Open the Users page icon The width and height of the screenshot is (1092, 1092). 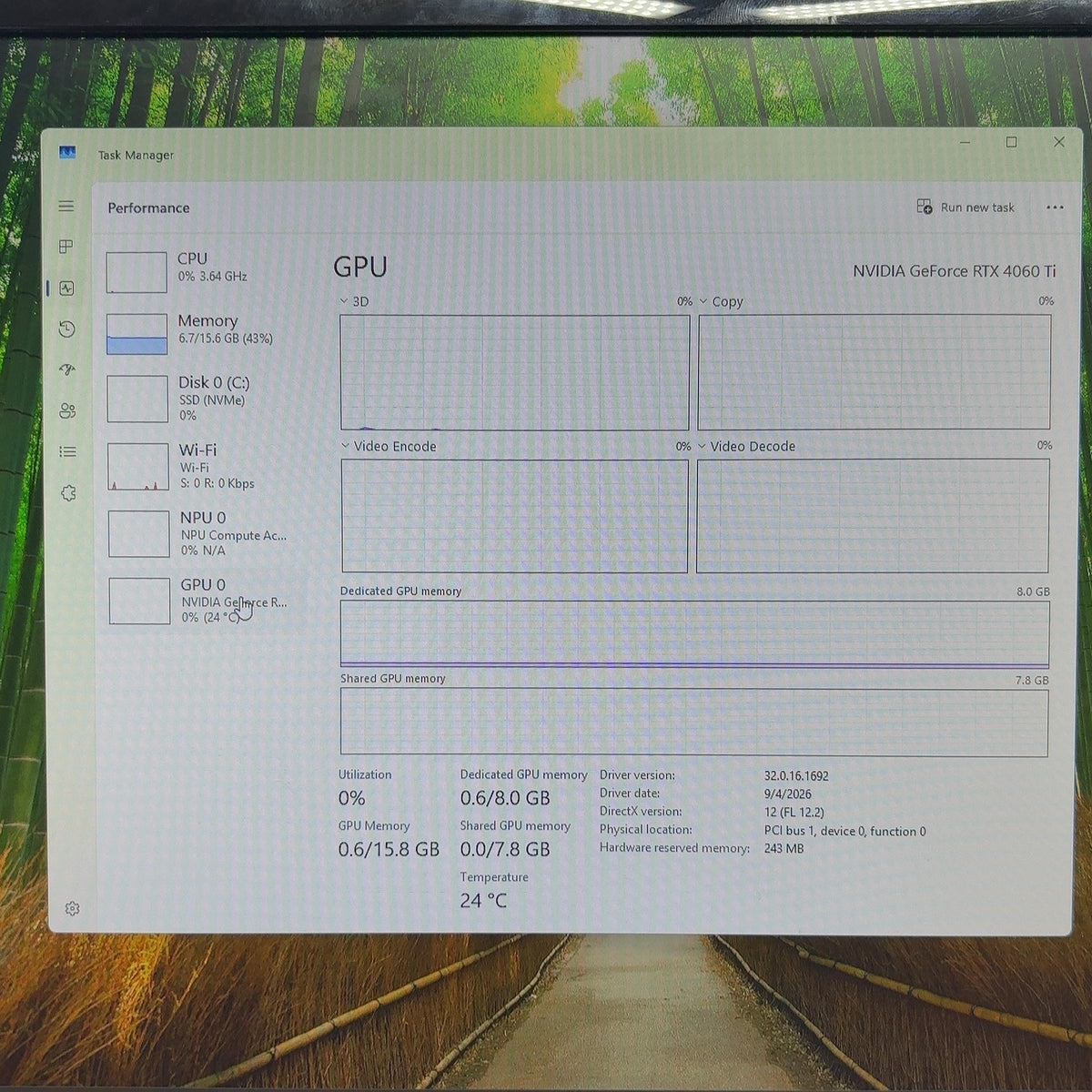pos(67,410)
